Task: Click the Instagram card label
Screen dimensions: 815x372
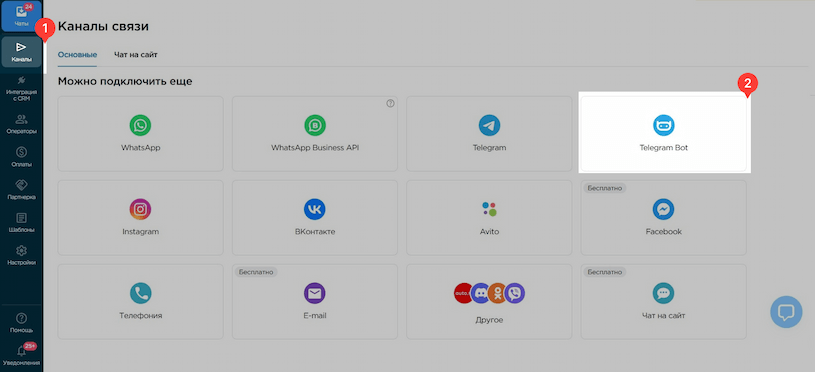Action: [x=140, y=232]
